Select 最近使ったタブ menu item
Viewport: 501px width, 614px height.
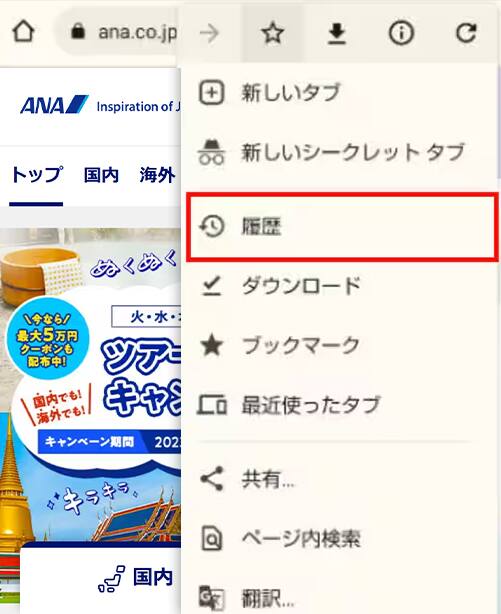click(x=340, y=405)
